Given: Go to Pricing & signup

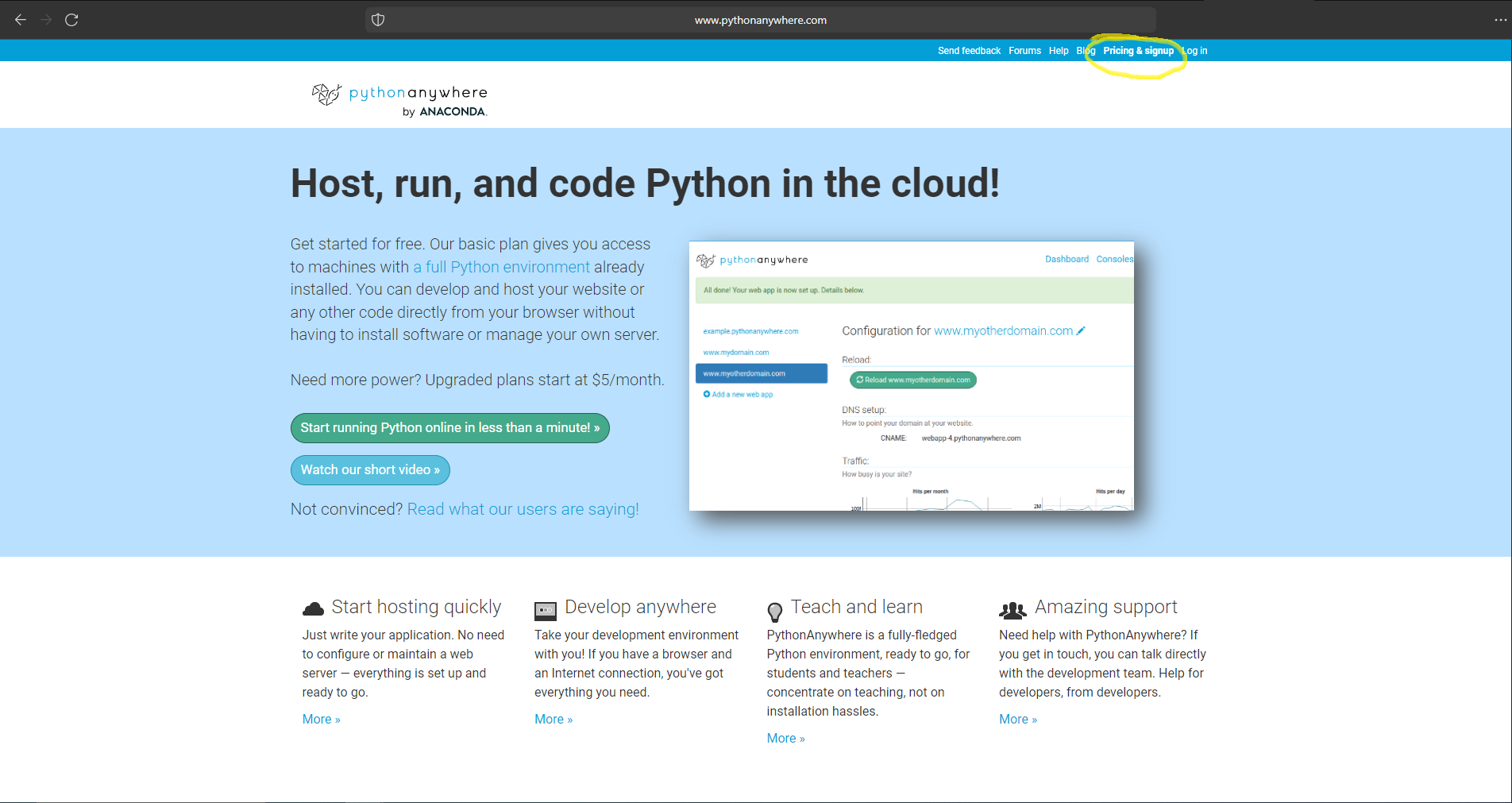Looking at the screenshot, I should [x=1138, y=51].
